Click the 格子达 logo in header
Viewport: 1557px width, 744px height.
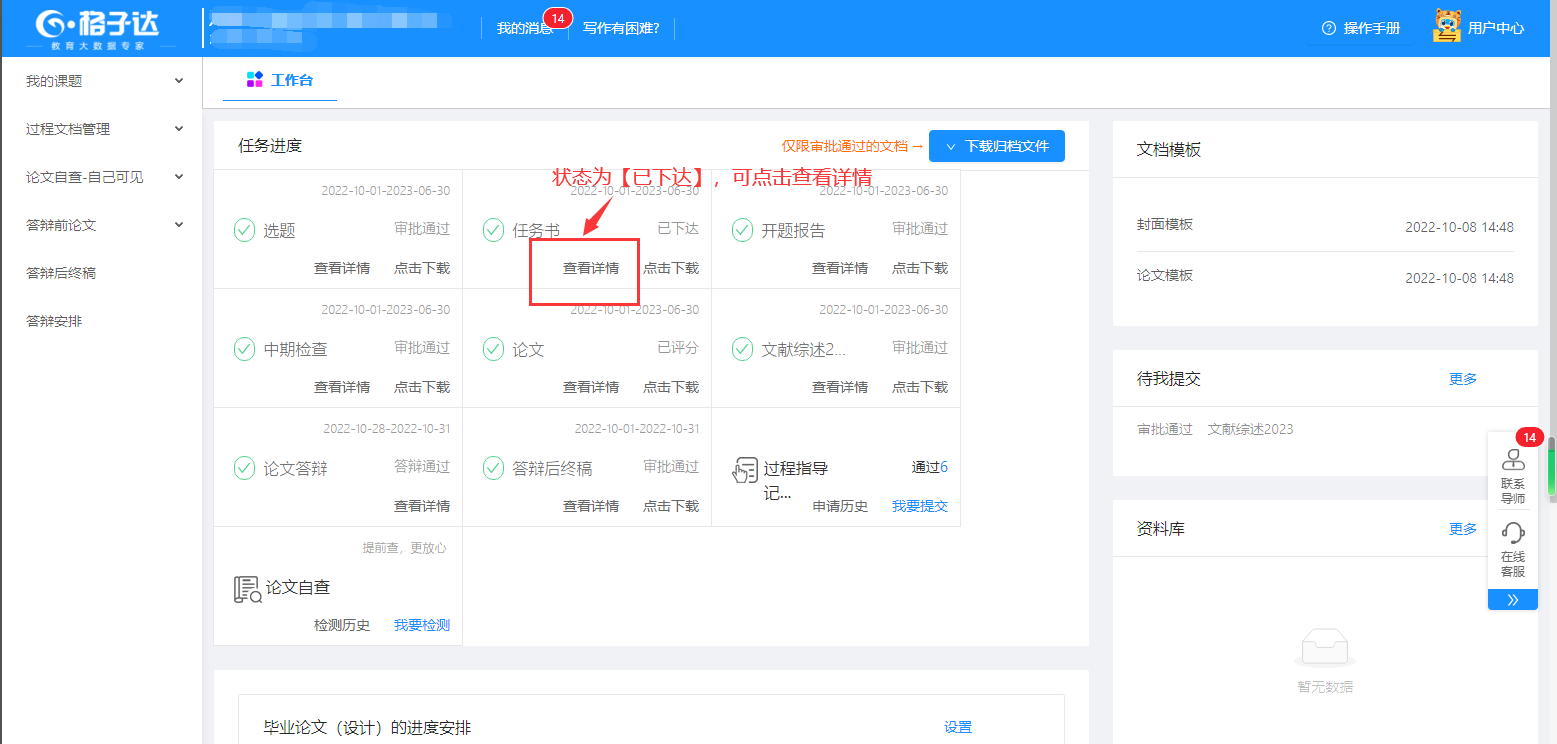tap(98, 28)
